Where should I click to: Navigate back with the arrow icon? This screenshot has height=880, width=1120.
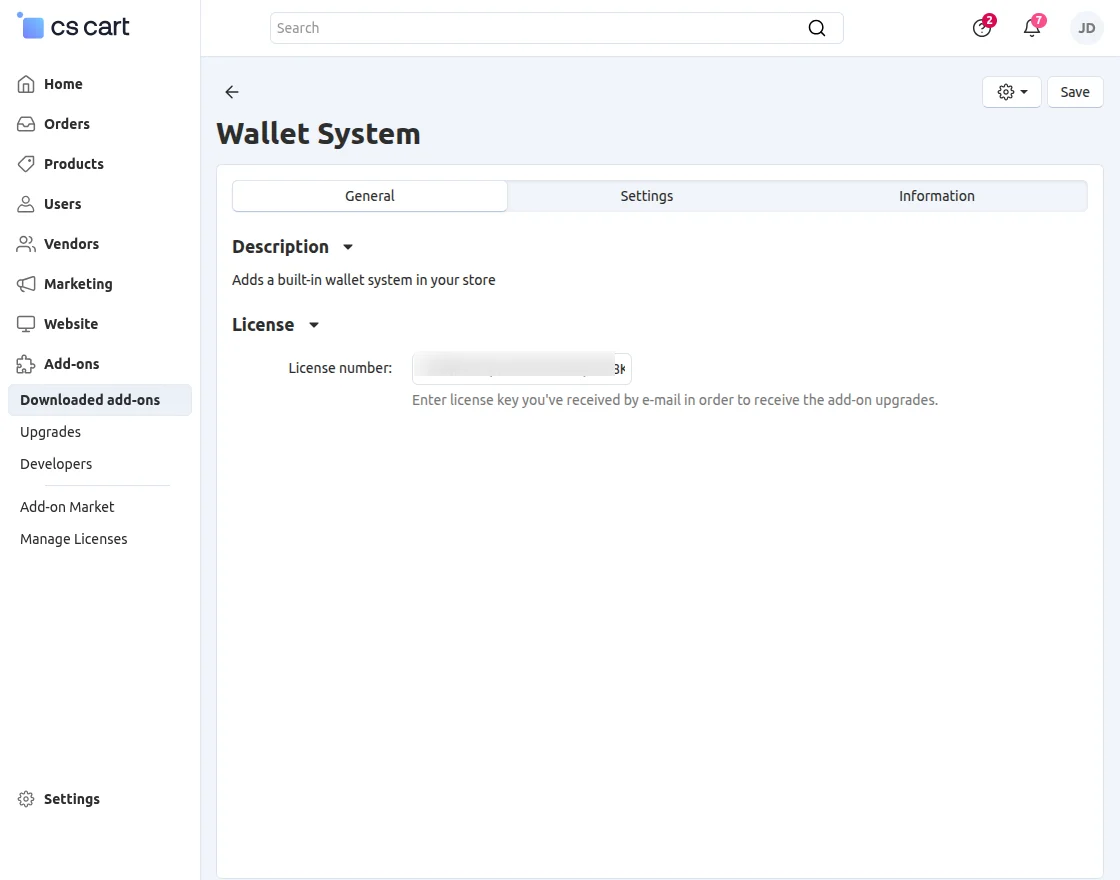tap(231, 92)
